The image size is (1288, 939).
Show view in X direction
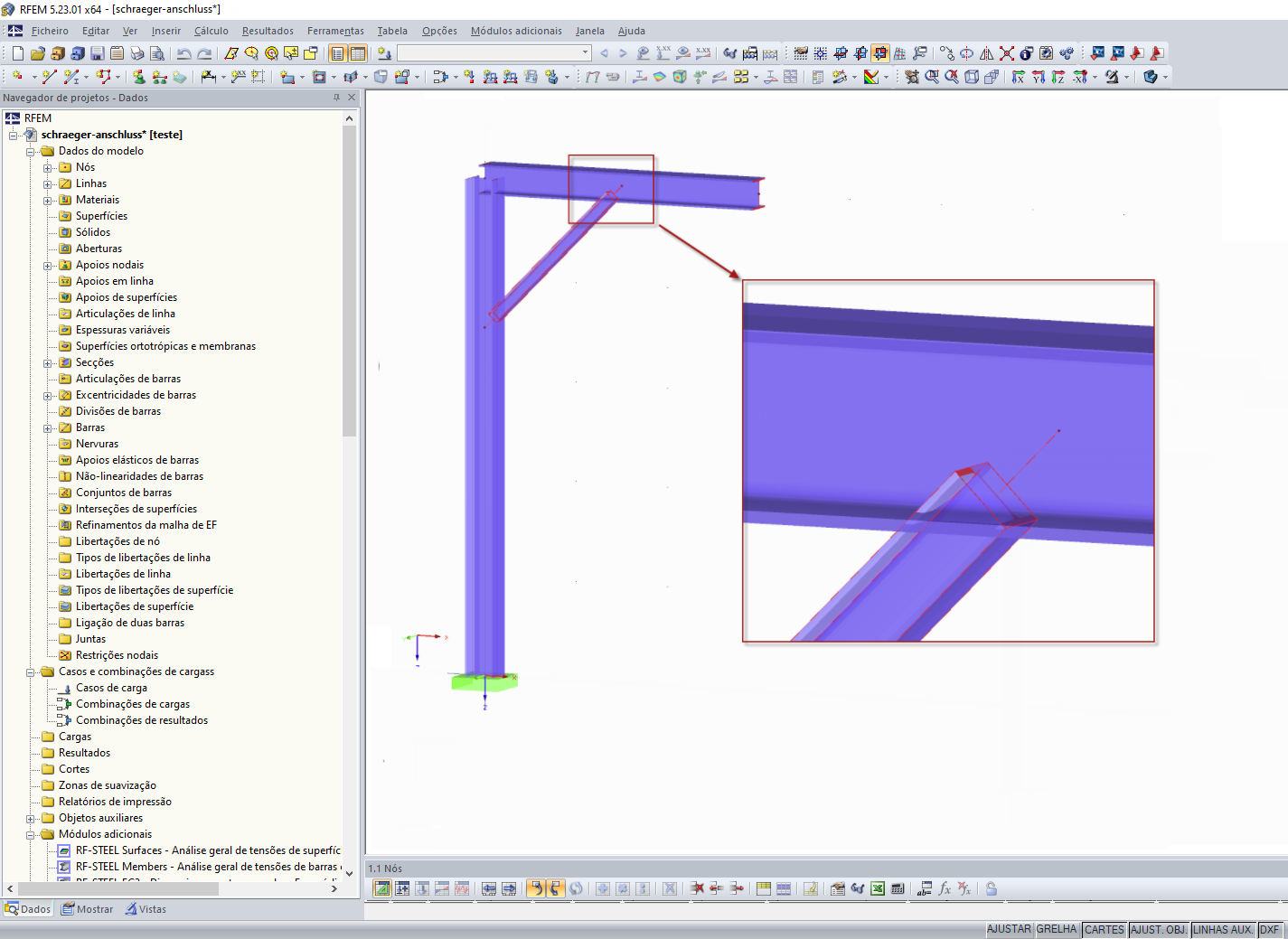(1019, 77)
